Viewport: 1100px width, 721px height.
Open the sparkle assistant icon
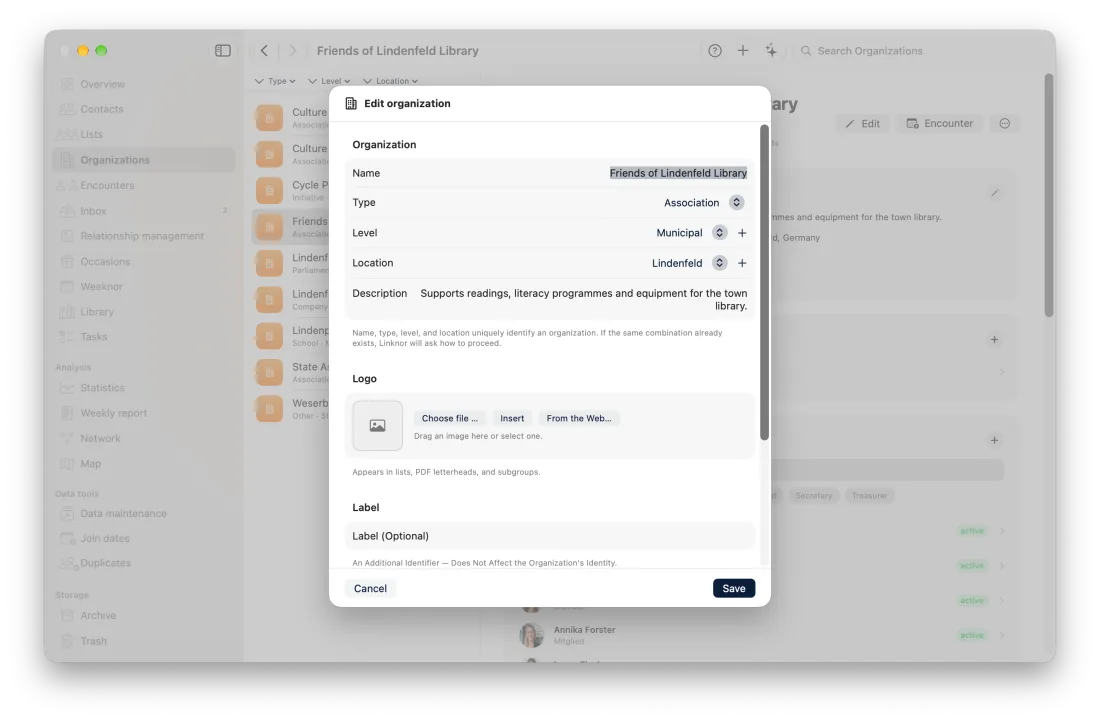pyautogui.click(x=771, y=50)
